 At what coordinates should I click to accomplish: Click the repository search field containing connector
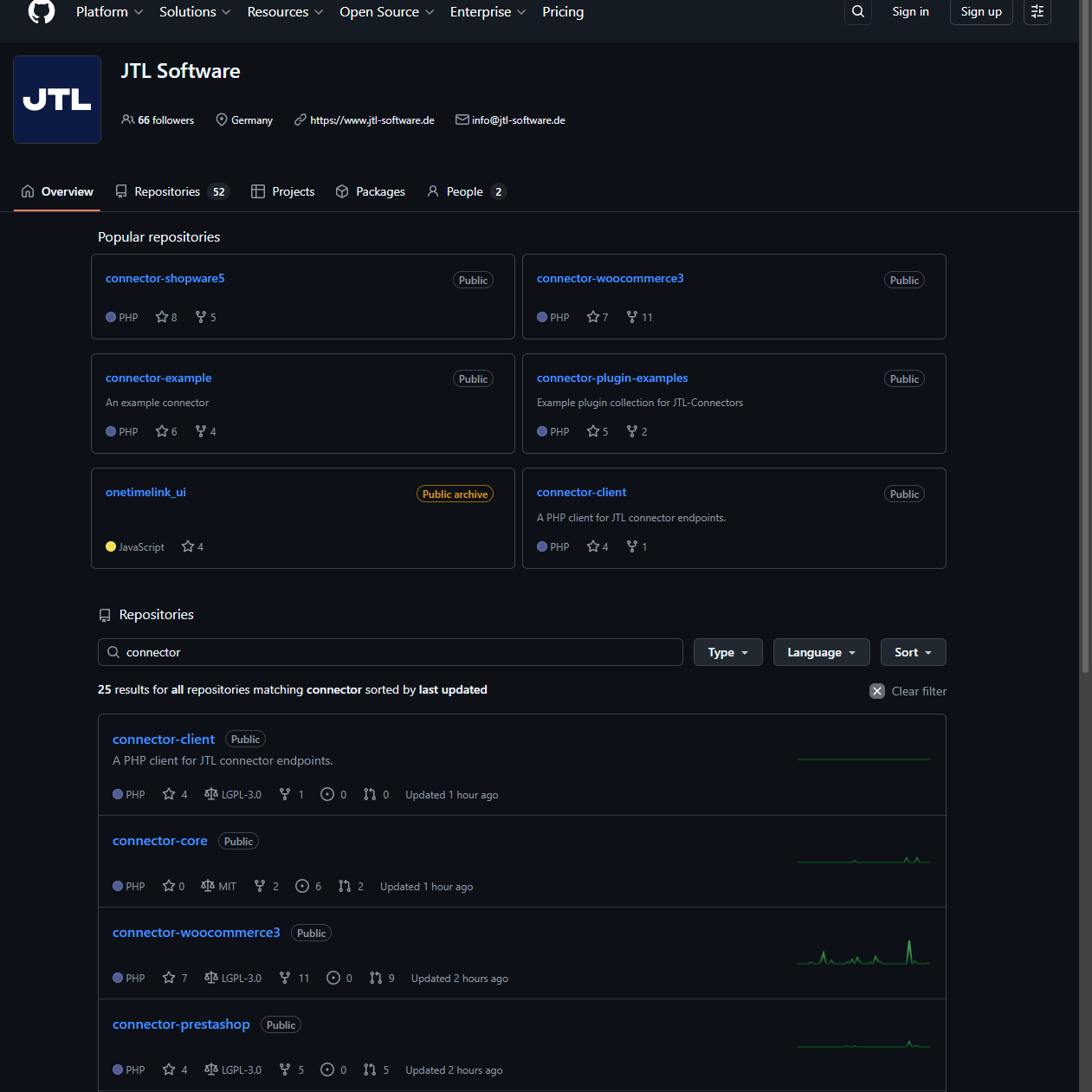pyautogui.click(x=391, y=652)
